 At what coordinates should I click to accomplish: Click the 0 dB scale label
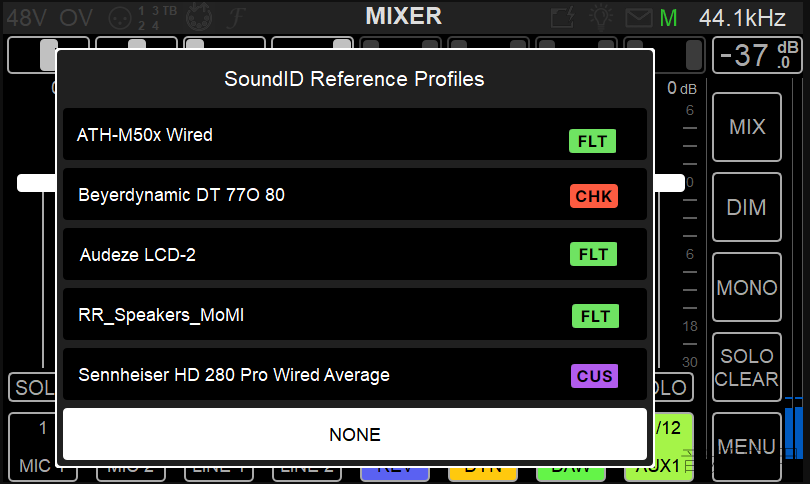[681, 88]
